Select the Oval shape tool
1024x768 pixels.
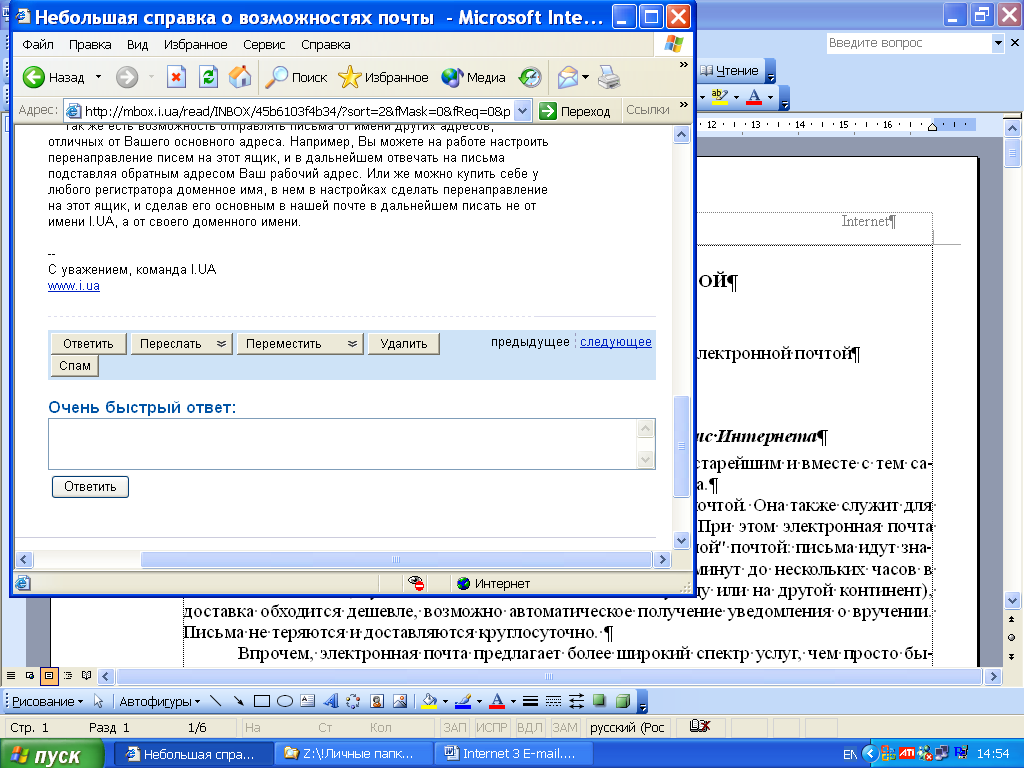point(285,701)
